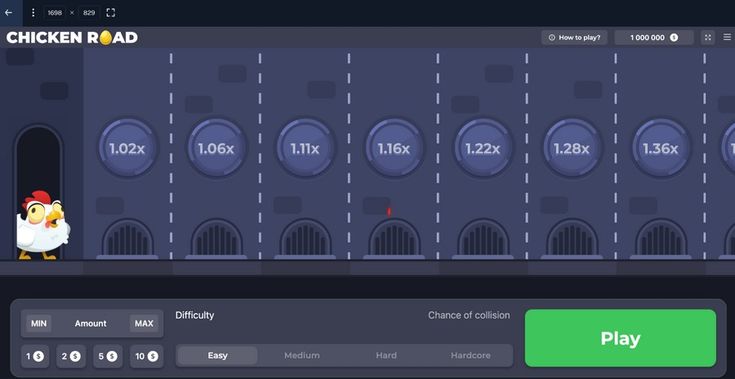Click the back arrow icon
Screen dimensions: 735x379
click(8, 13)
